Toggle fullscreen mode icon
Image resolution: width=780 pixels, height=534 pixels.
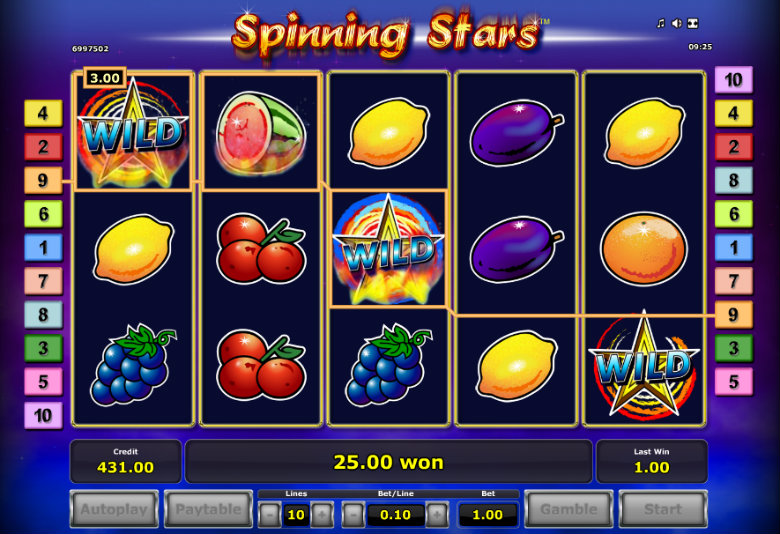[x=693, y=23]
